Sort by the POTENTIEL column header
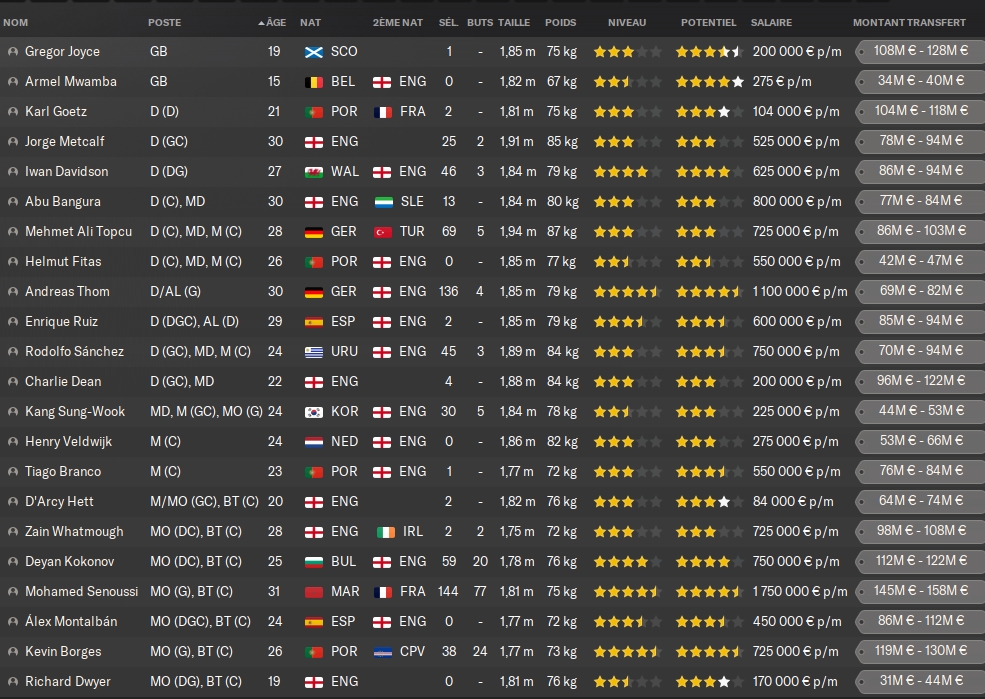This screenshot has height=699, width=985. click(708, 23)
